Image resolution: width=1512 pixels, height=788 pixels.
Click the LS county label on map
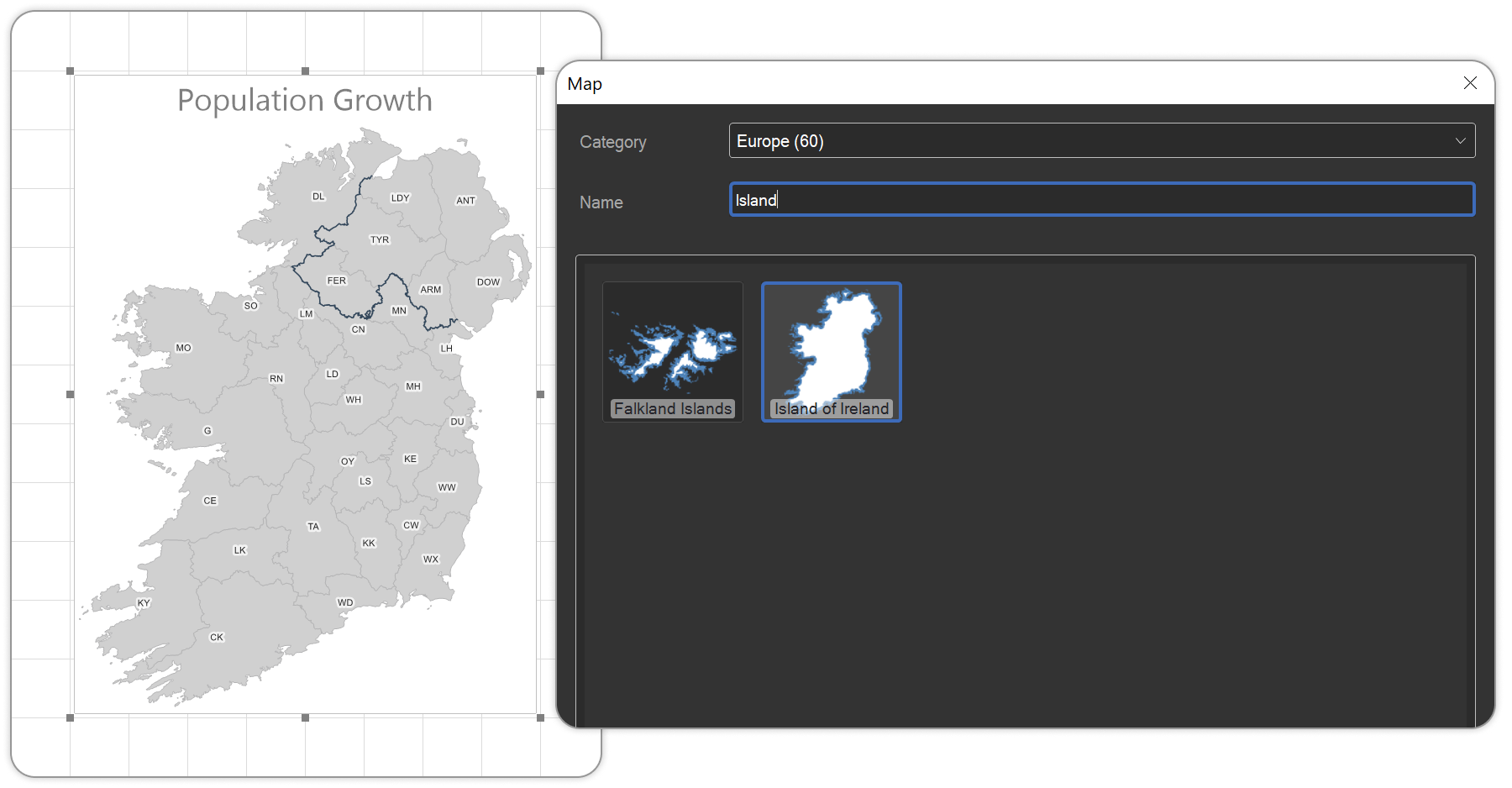[x=365, y=481]
